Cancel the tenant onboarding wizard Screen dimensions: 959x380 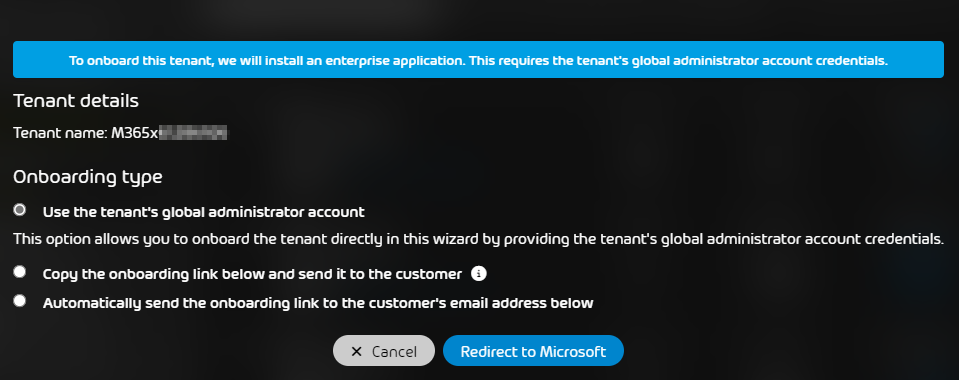pyautogui.click(x=383, y=351)
